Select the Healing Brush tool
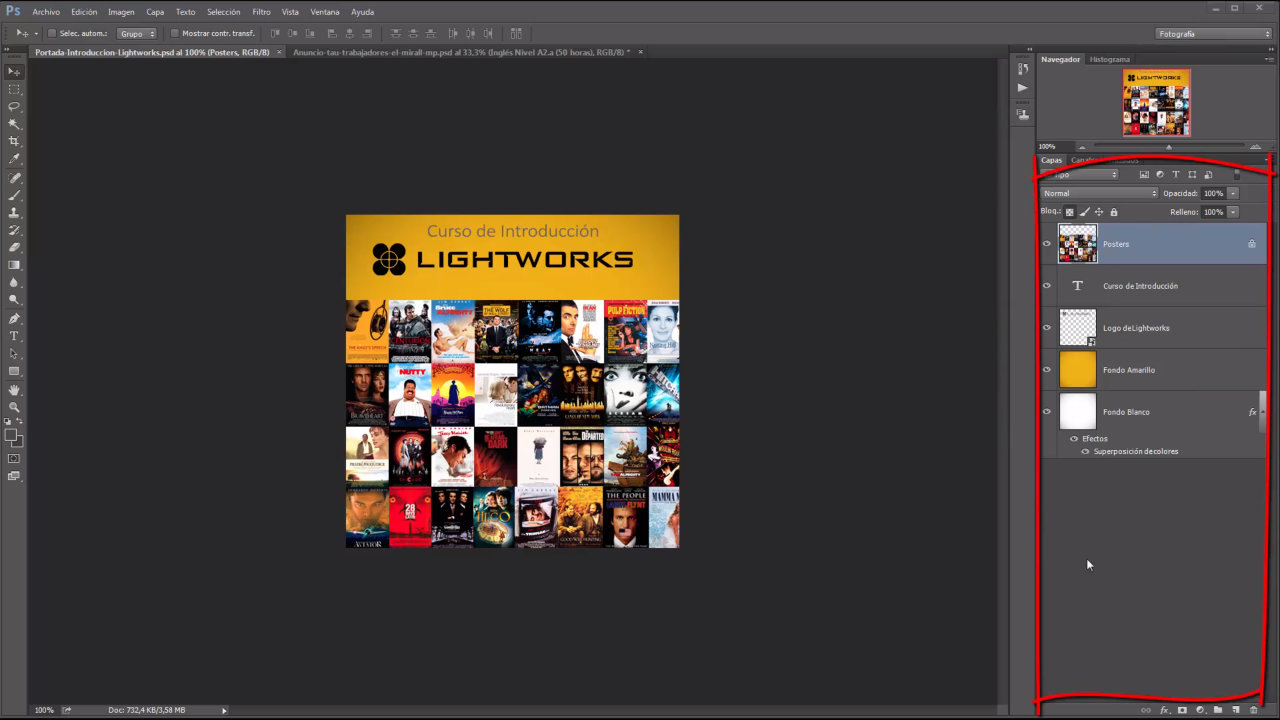Viewport: 1280px width, 720px height. [x=14, y=178]
